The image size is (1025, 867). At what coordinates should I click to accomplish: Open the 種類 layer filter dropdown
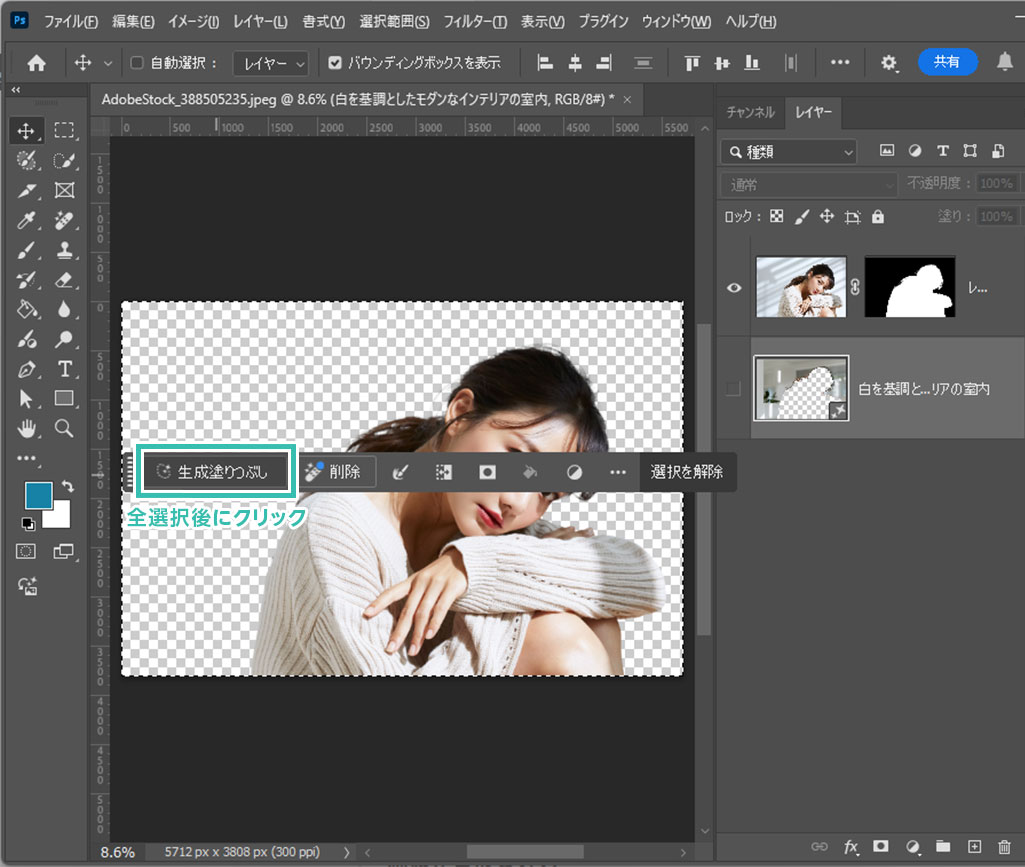coord(788,152)
